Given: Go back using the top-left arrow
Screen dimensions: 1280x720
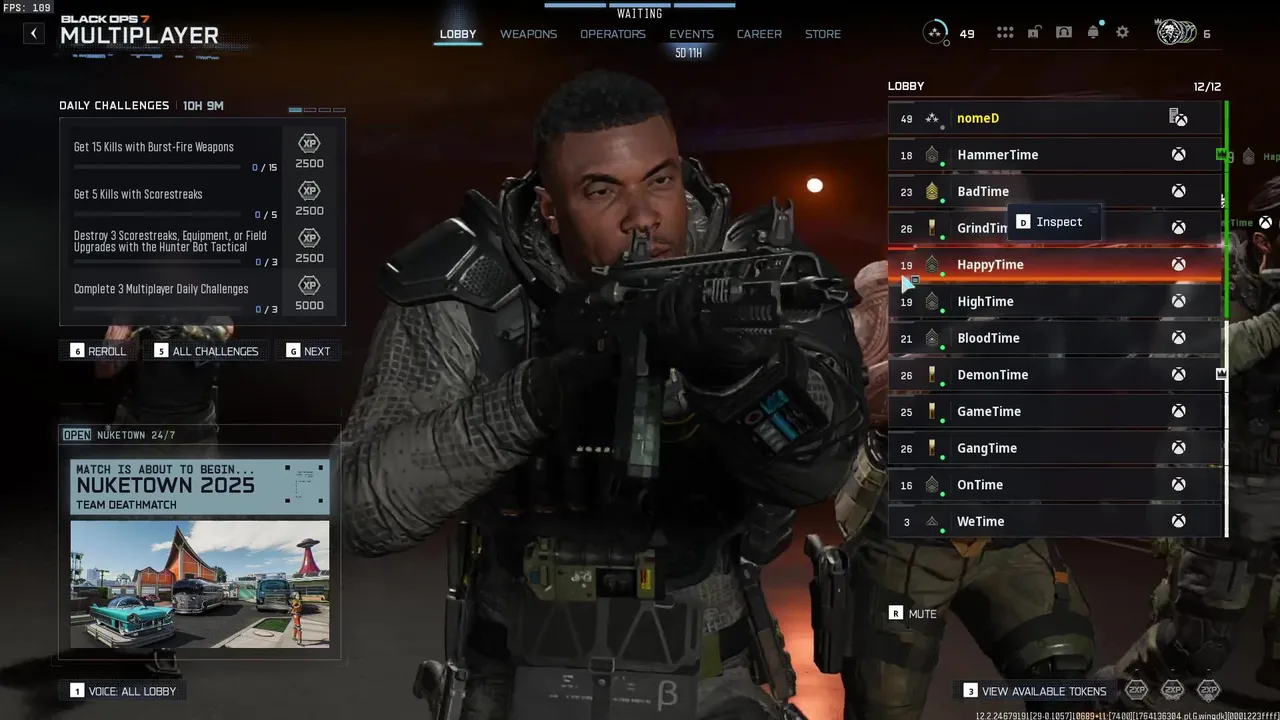Looking at the screenshot, I should (34, 33).
